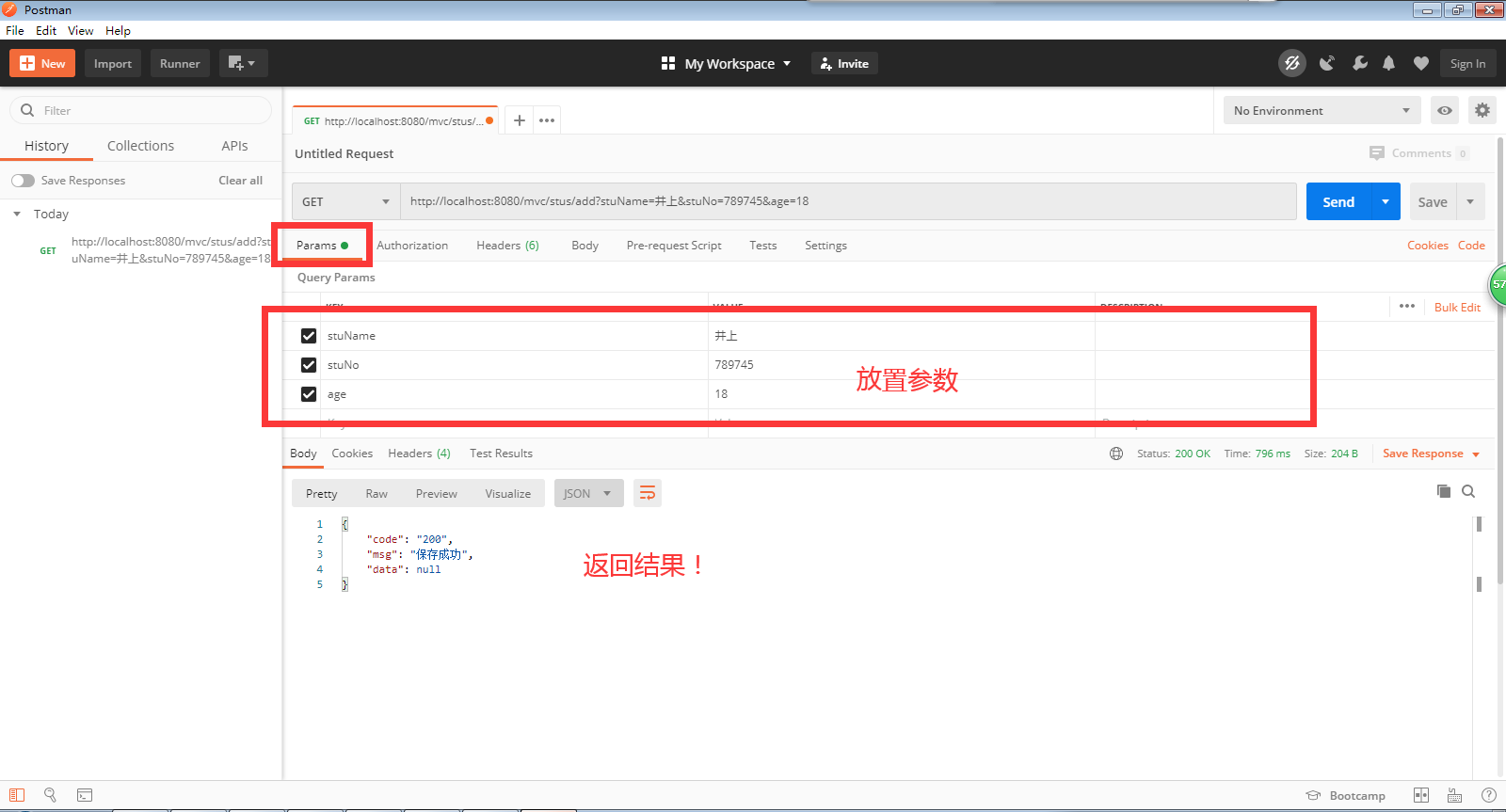Toggle sidebar icon in status bar

[x=17, y=795]
